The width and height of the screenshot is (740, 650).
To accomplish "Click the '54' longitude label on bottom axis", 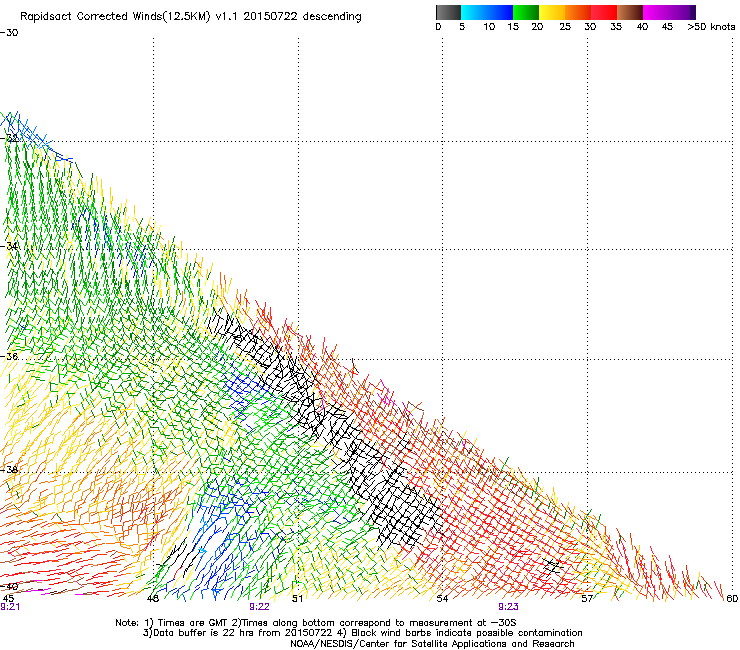I will pyautogui.click(x=442, y=599).
